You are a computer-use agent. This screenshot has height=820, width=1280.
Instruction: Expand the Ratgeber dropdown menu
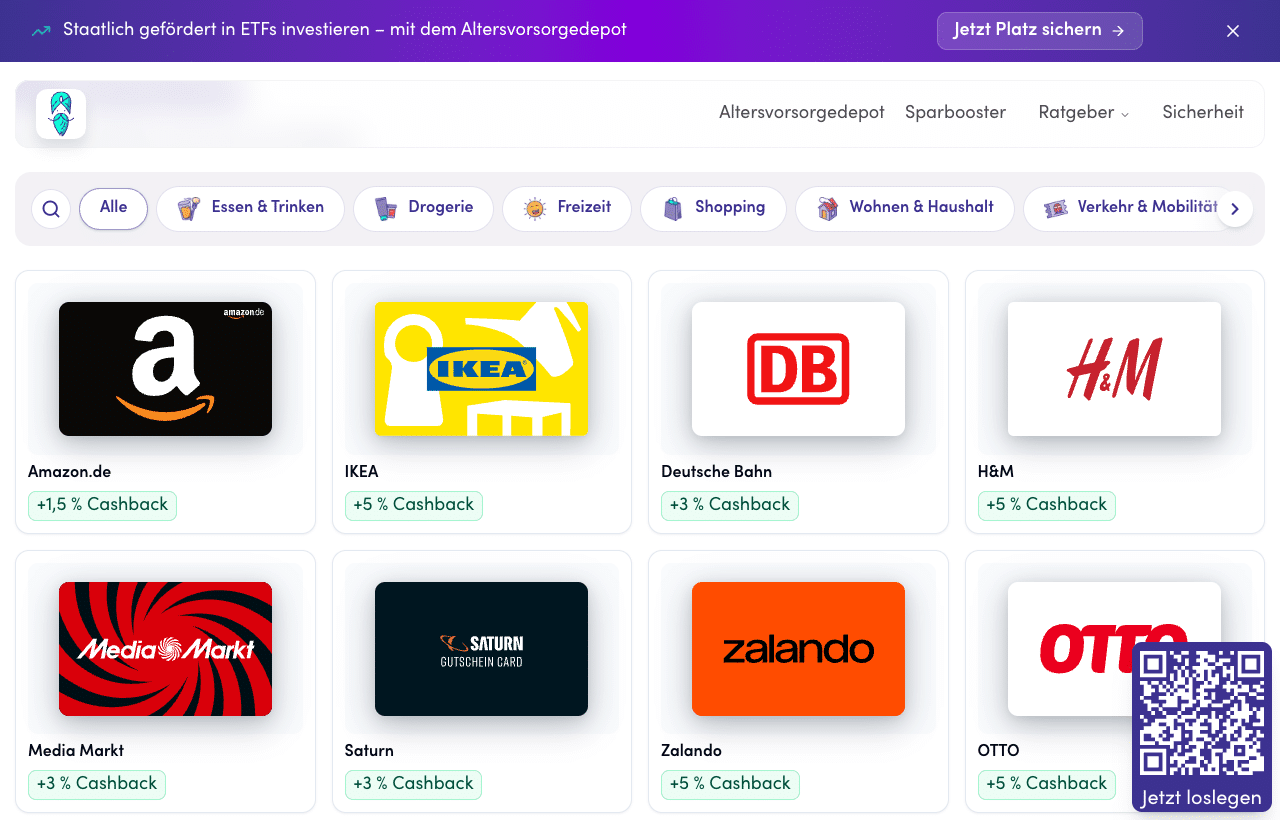pos(1084,113)
